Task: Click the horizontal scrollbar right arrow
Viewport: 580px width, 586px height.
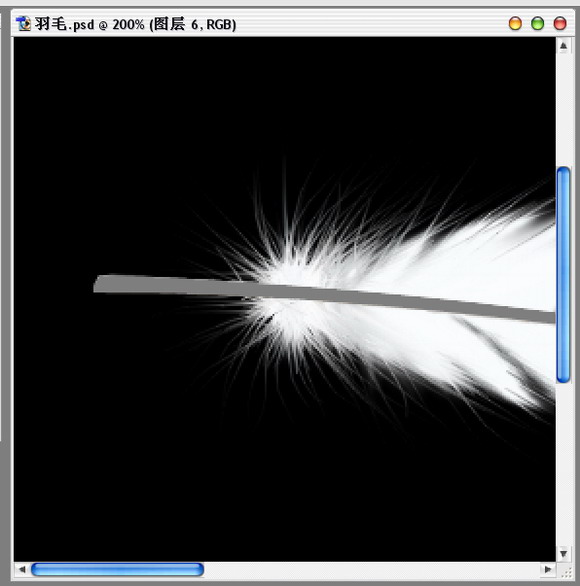Action: point(548,570)
